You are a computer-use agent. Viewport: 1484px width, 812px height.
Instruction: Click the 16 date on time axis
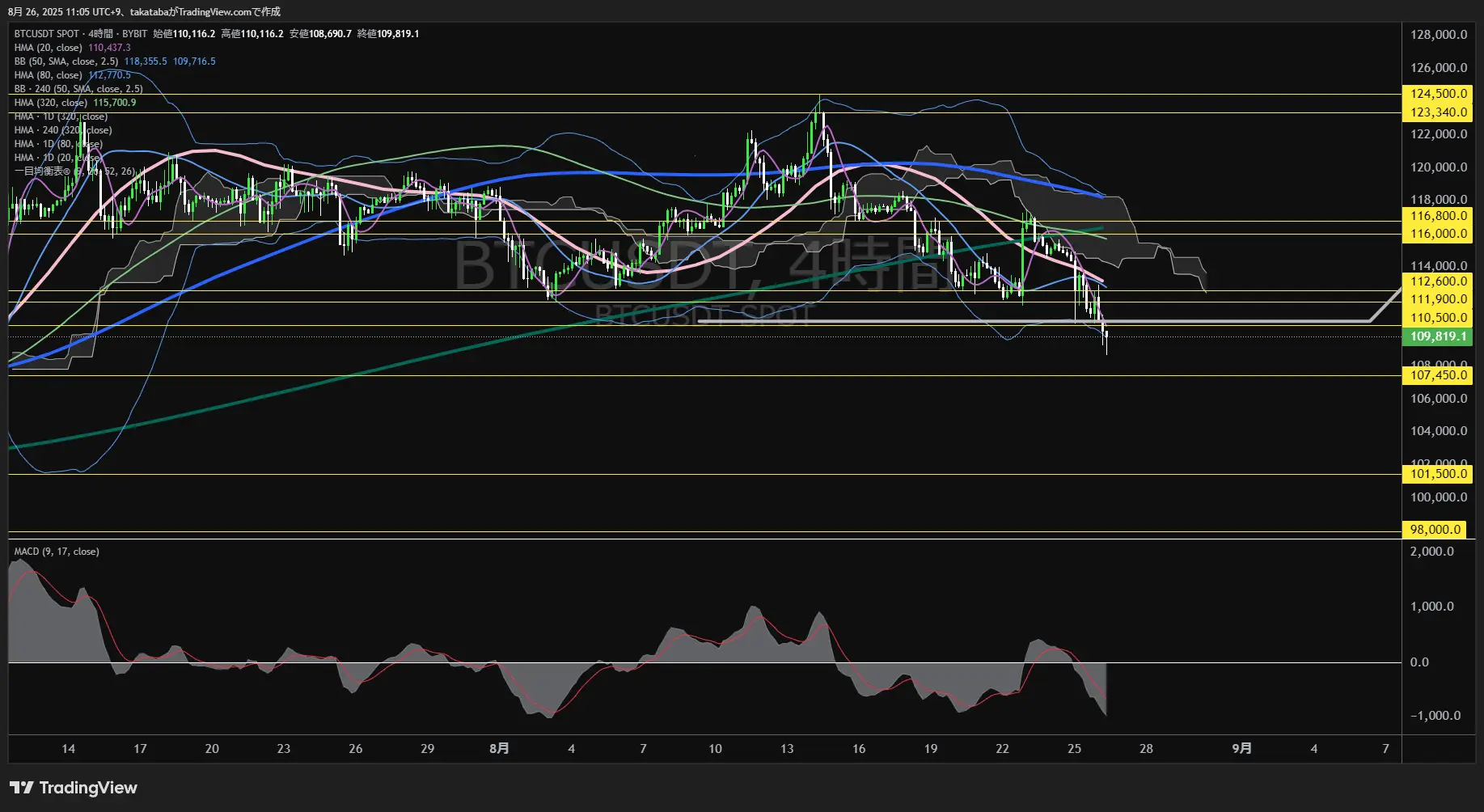pyautogui.click(x=859, y=749)
